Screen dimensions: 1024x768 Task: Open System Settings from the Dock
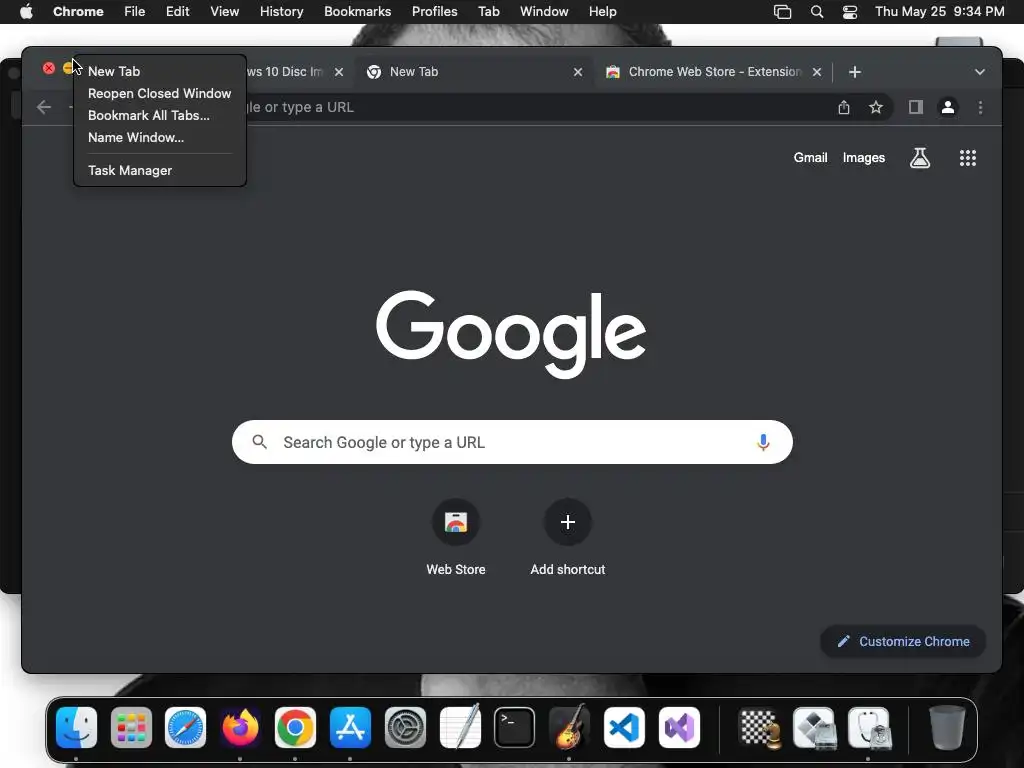[x=405, y=728]
